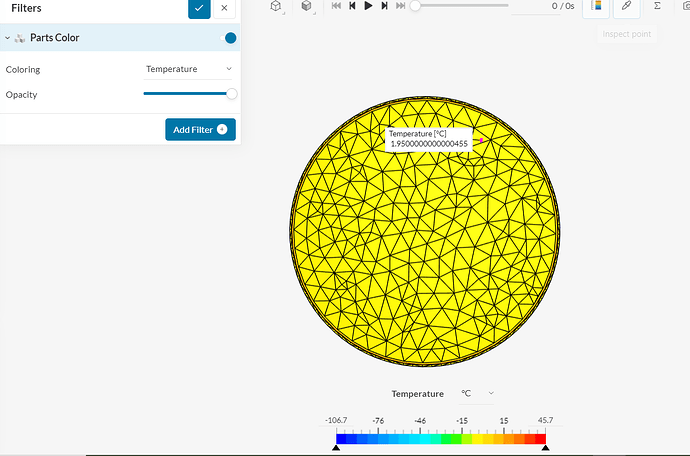The image size is (690, 456).
Task: Open the Coloring dropdown set to Temperature
Action: coord(188,69)
